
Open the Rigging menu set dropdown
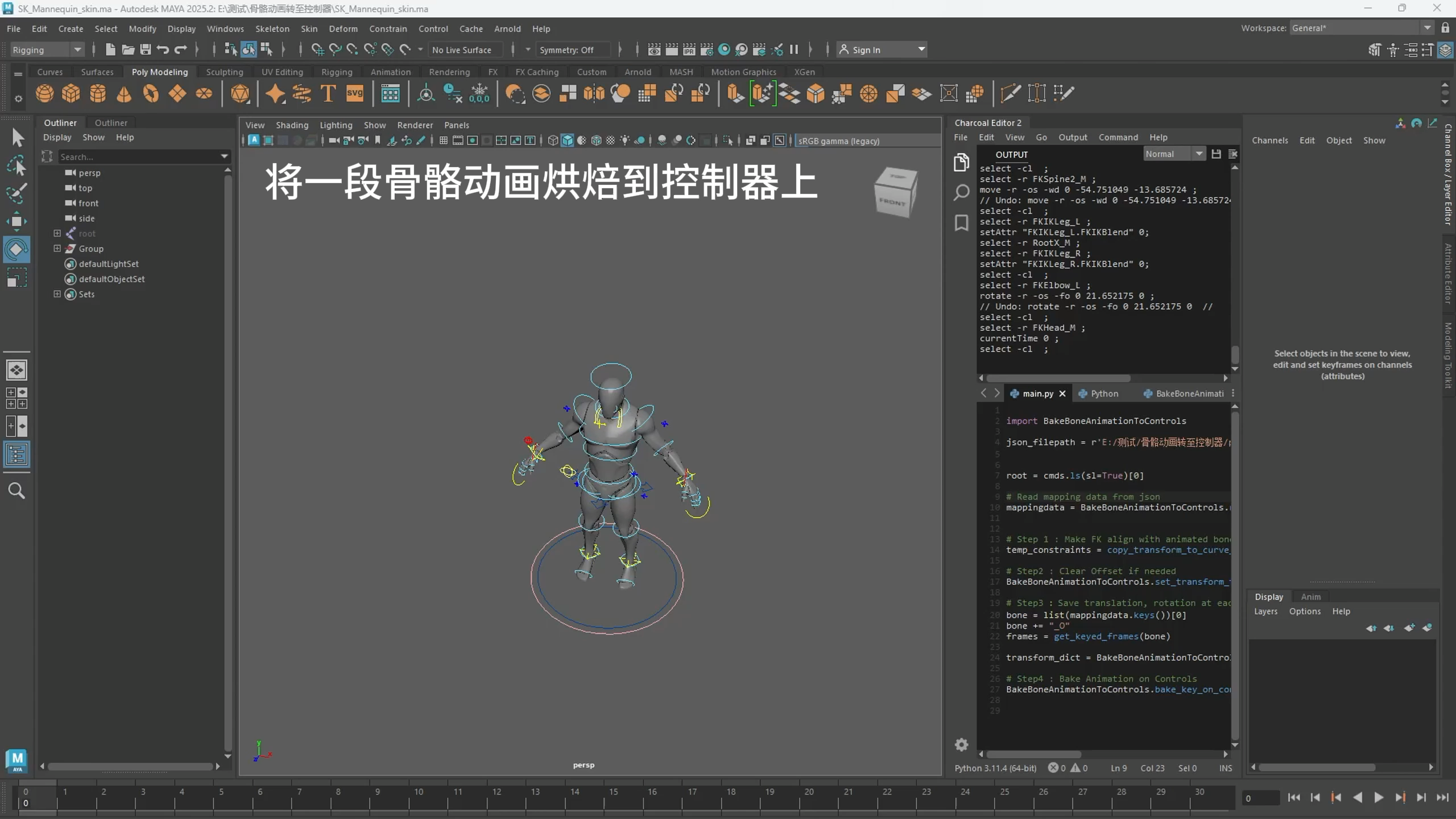coord(47,49)
